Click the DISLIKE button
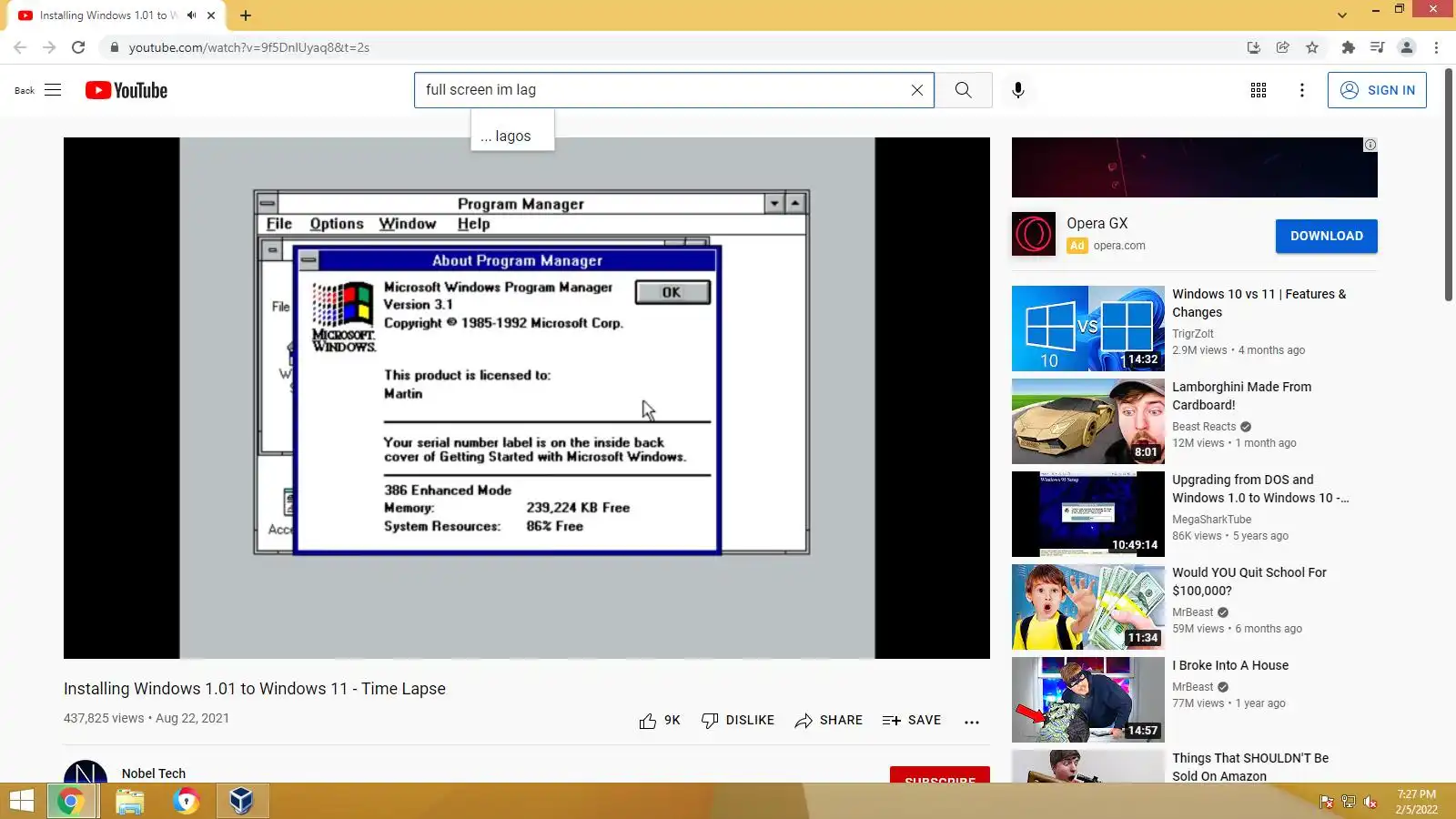 [x=738, y=721]
